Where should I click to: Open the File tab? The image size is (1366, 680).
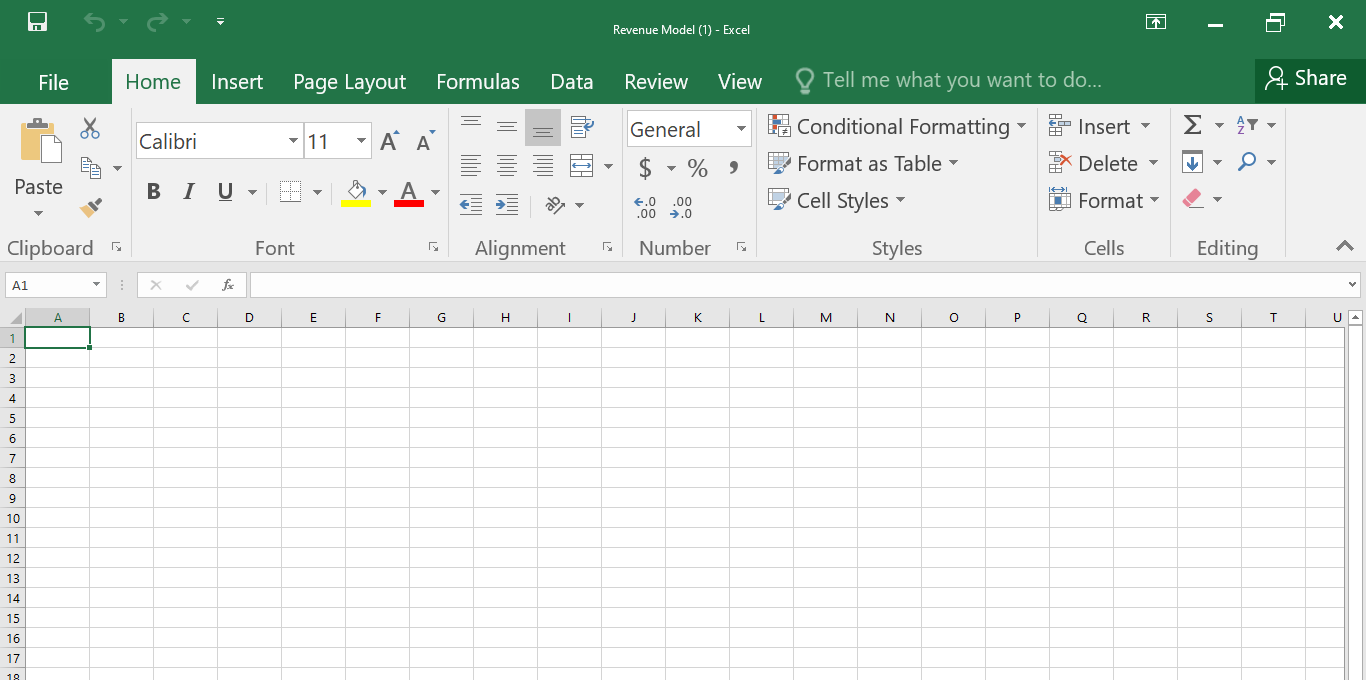(x=54, y=82)
